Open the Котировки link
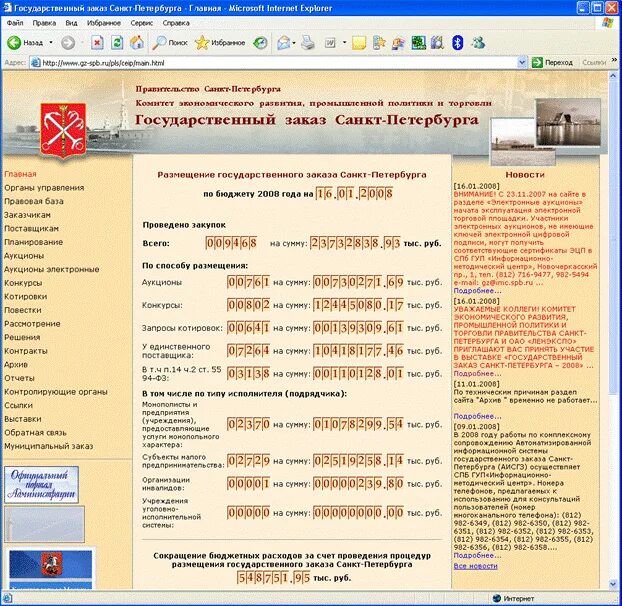622x606 pixels. 25,296
